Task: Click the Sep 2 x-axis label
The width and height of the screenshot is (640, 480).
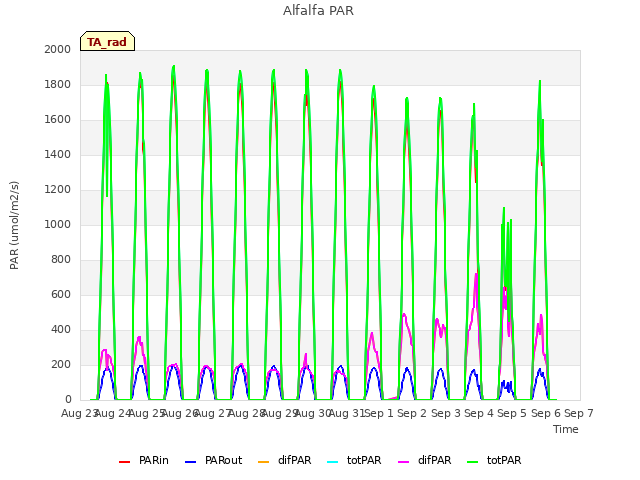Action: coord(412,413)
